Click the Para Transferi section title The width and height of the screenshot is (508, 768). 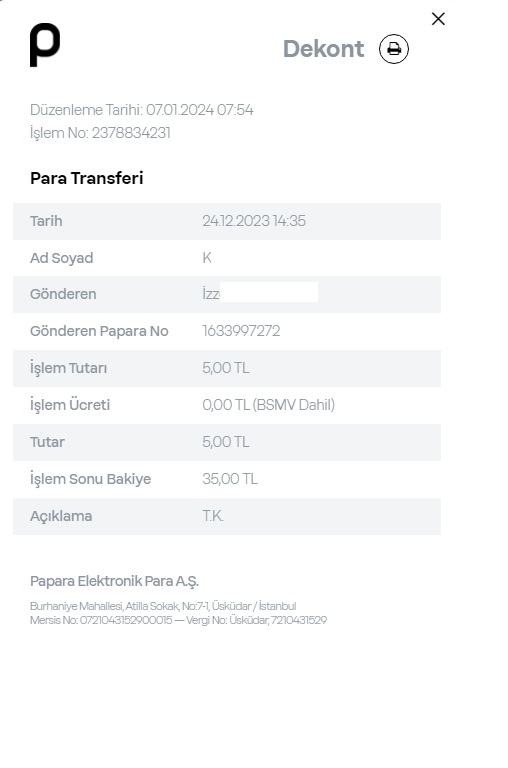87,178
